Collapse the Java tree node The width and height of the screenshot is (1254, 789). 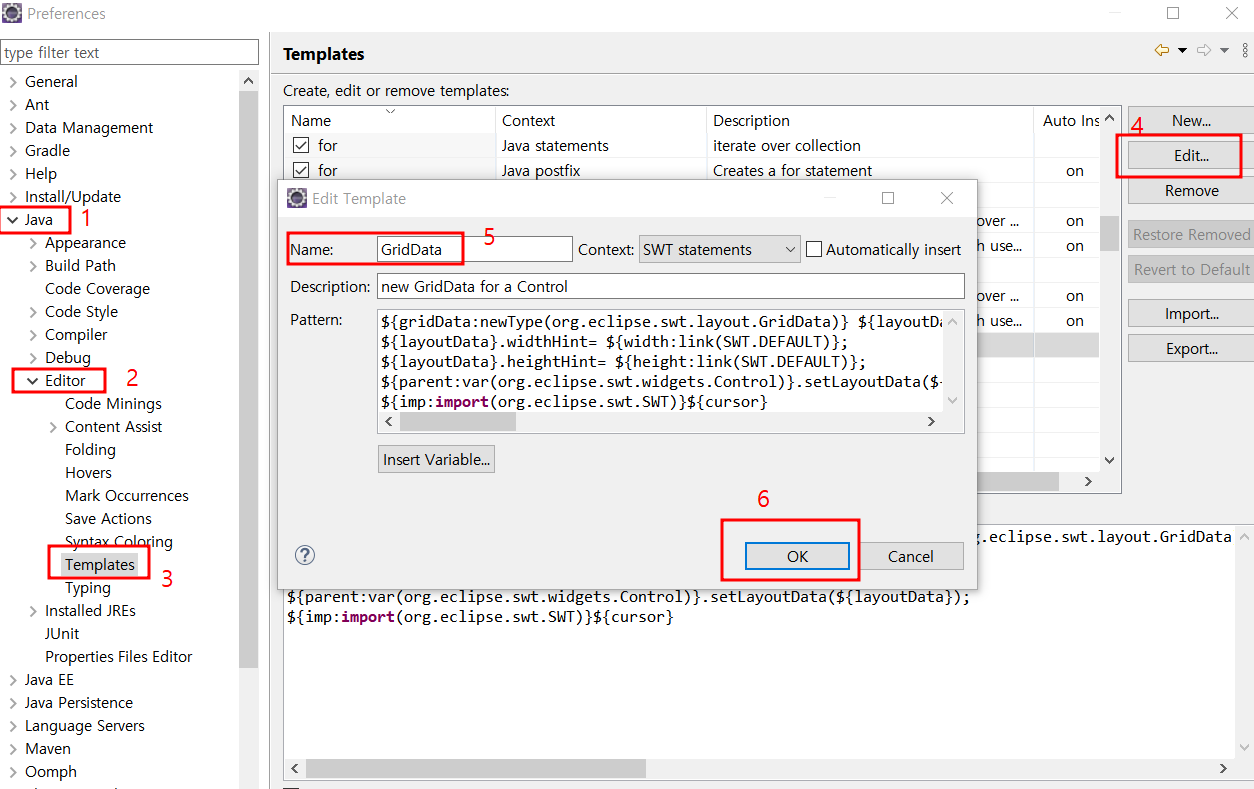point(12,220)
